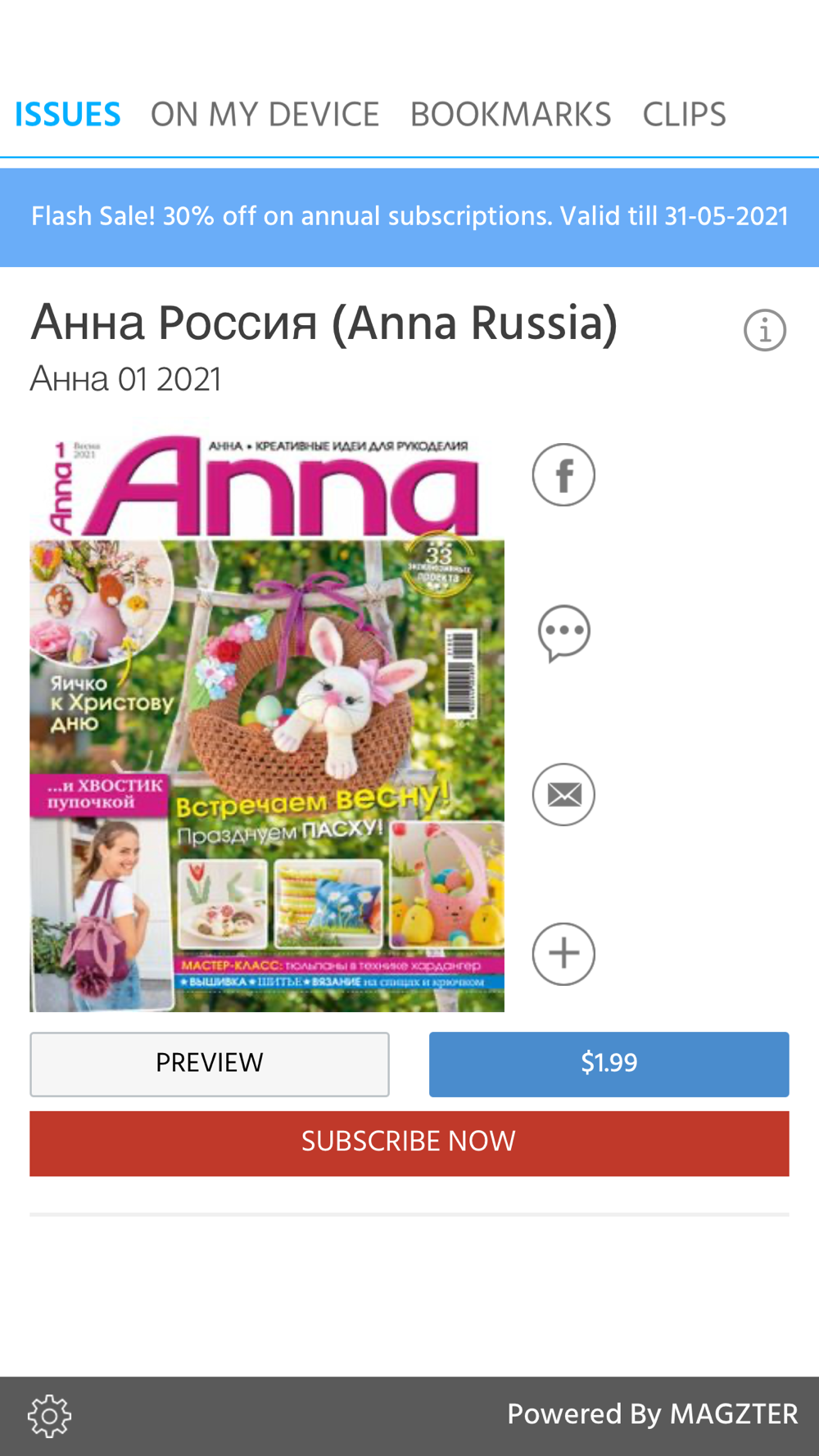
Task: Open the settings gear icon
Action: pos(50,1416)
